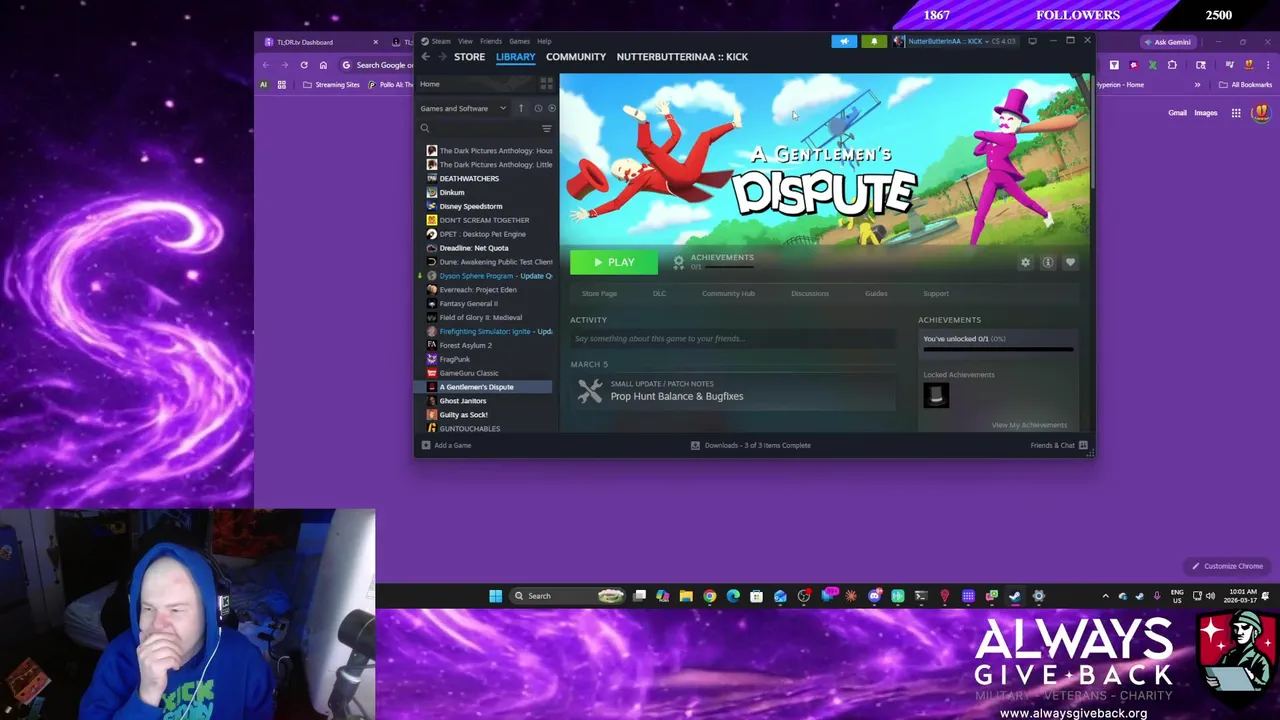Open the DLC link
Image resolution: width=1280 pixels, height=720 pixels.
(x=659, y=293)
